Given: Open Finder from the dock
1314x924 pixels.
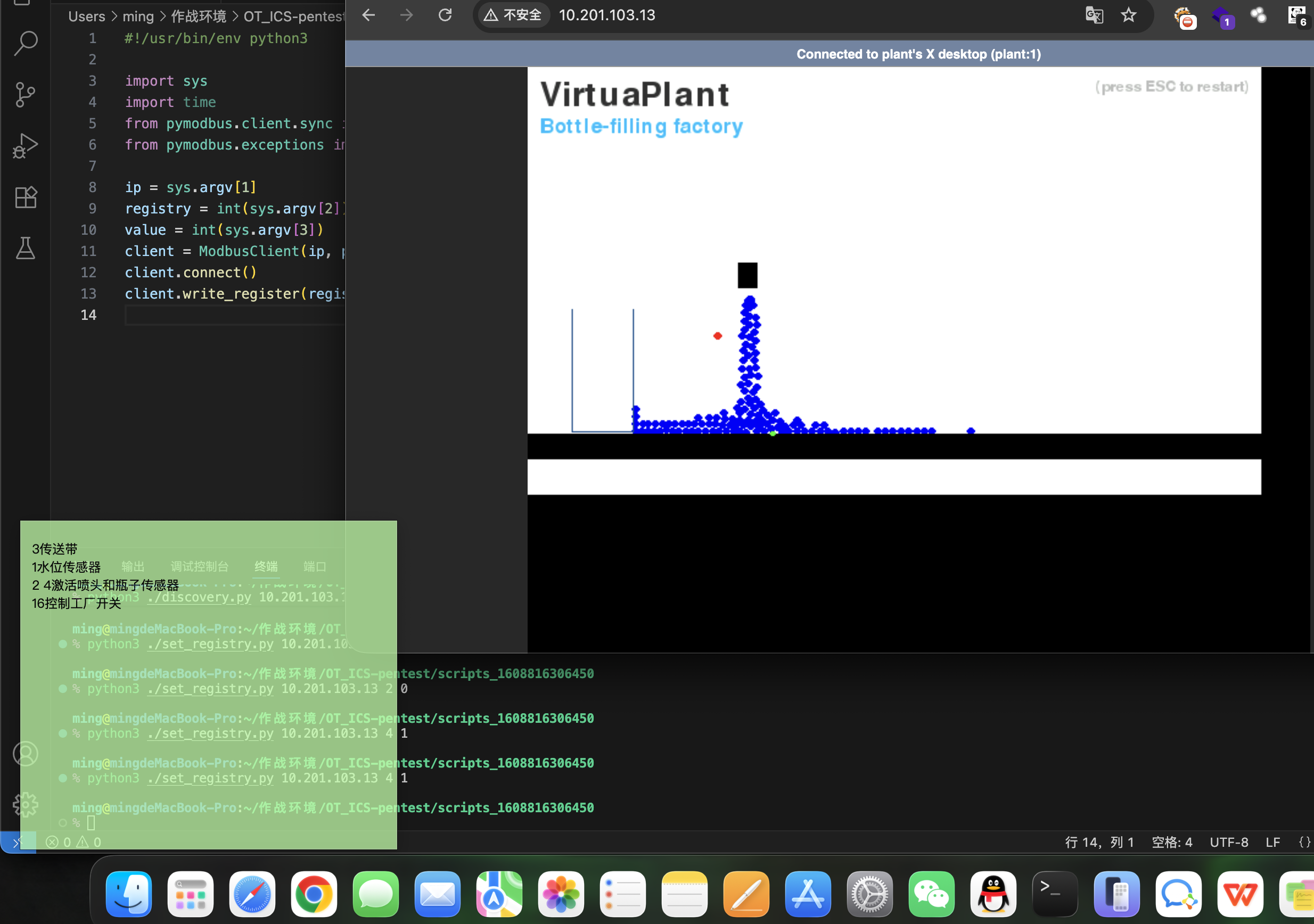Looking at the screenshot, I should (x=129, y=894).
